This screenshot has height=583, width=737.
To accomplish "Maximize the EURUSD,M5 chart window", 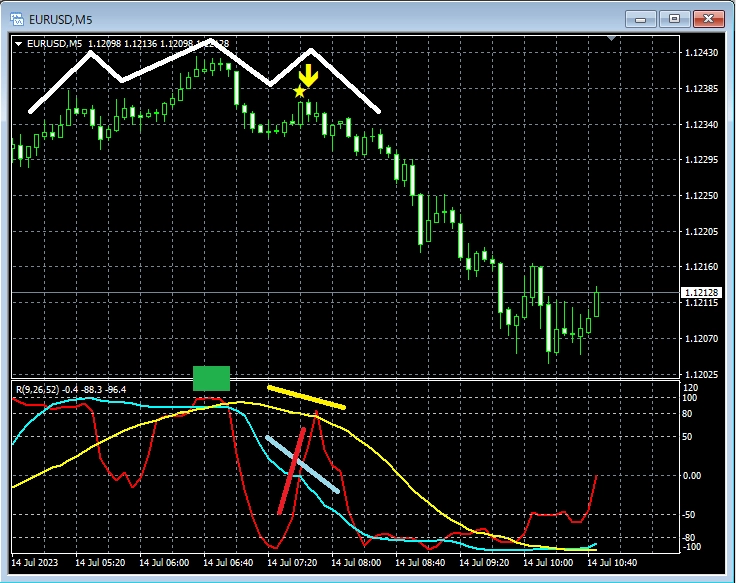I will 675,17.
